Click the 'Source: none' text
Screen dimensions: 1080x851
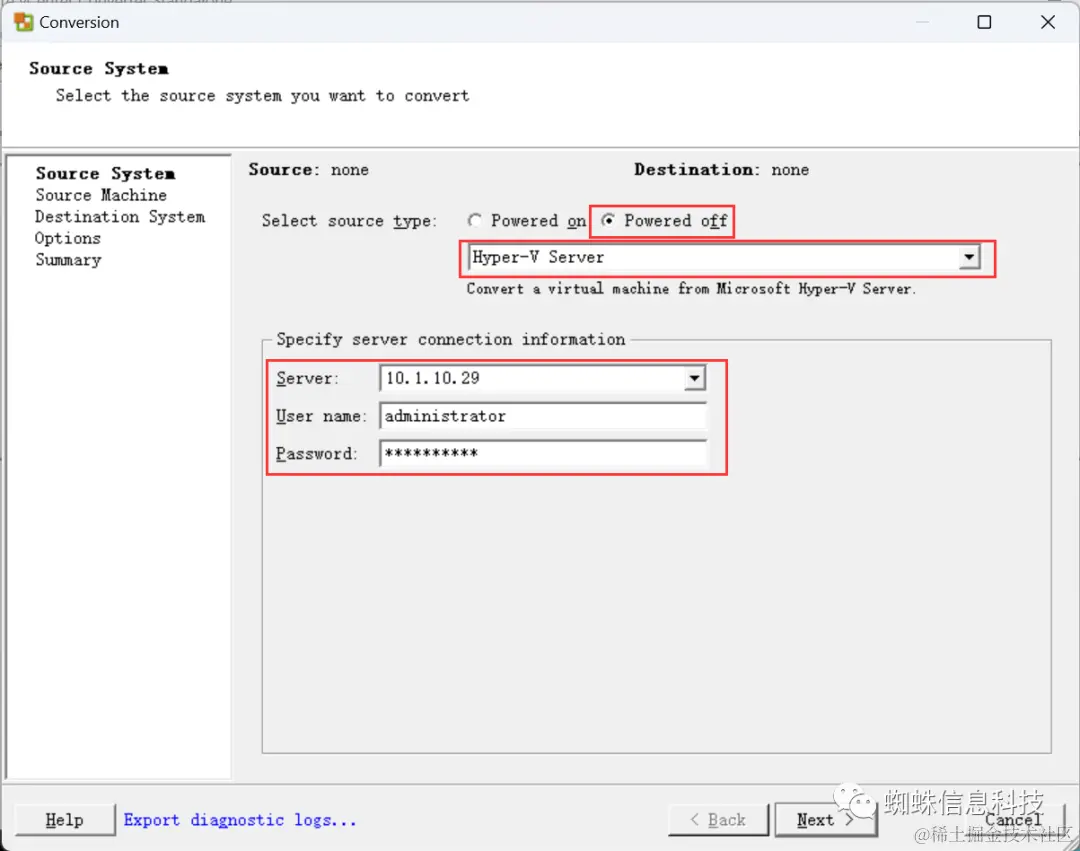[x=309, y=170]
